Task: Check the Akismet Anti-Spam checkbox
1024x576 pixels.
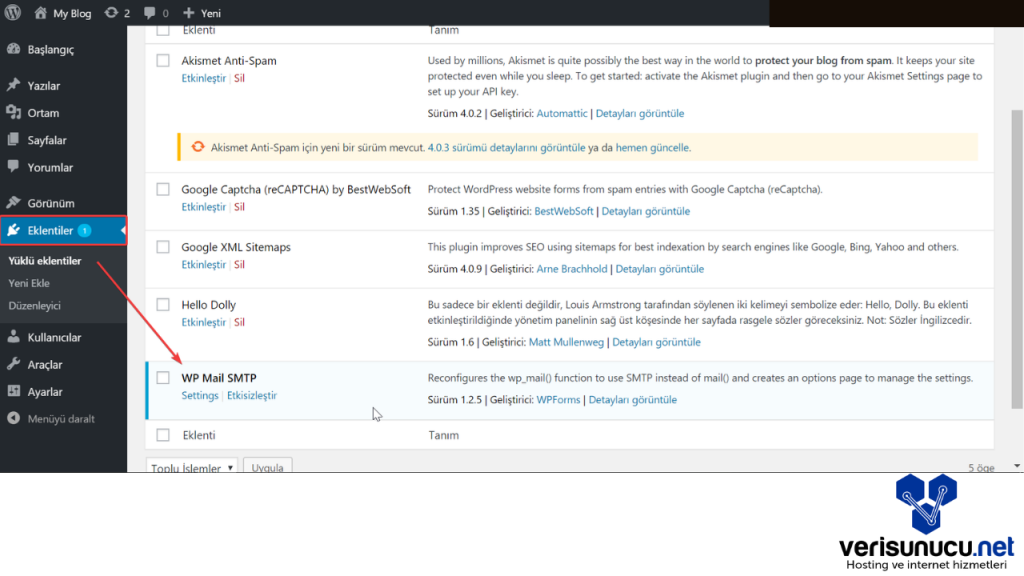Action: [x=163, y=61]
